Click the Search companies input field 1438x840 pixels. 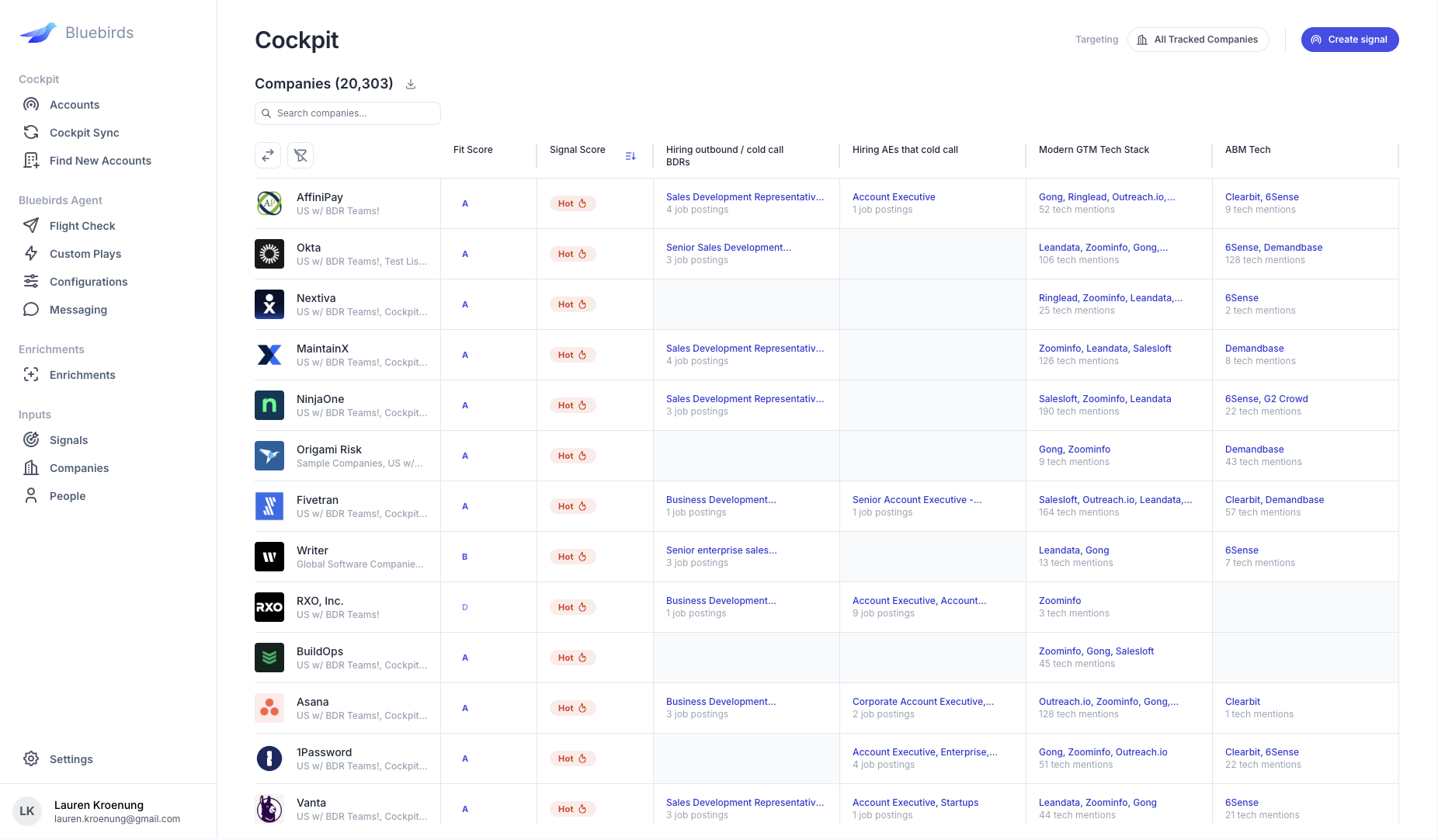click(347, 113)
